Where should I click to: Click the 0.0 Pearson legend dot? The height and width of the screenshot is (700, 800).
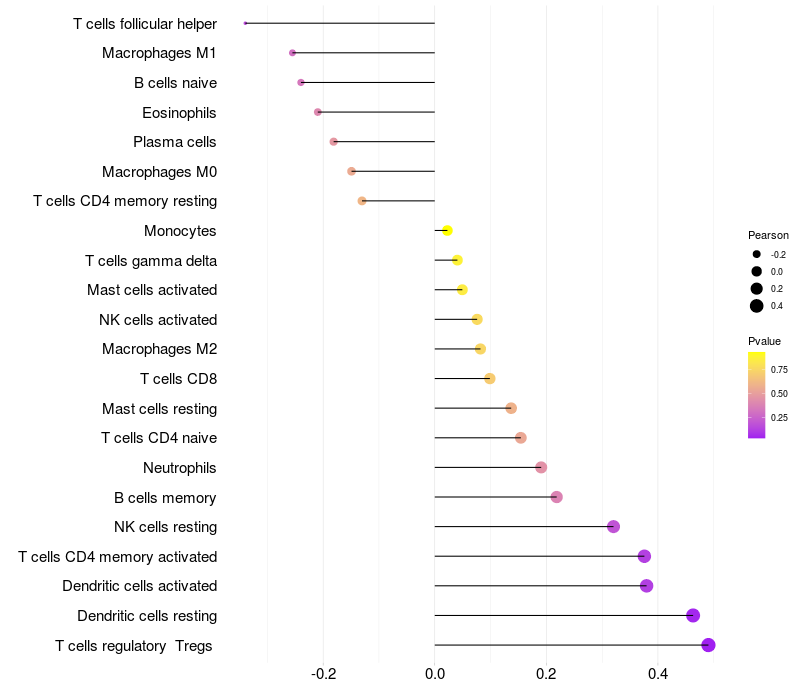(756, 271)
